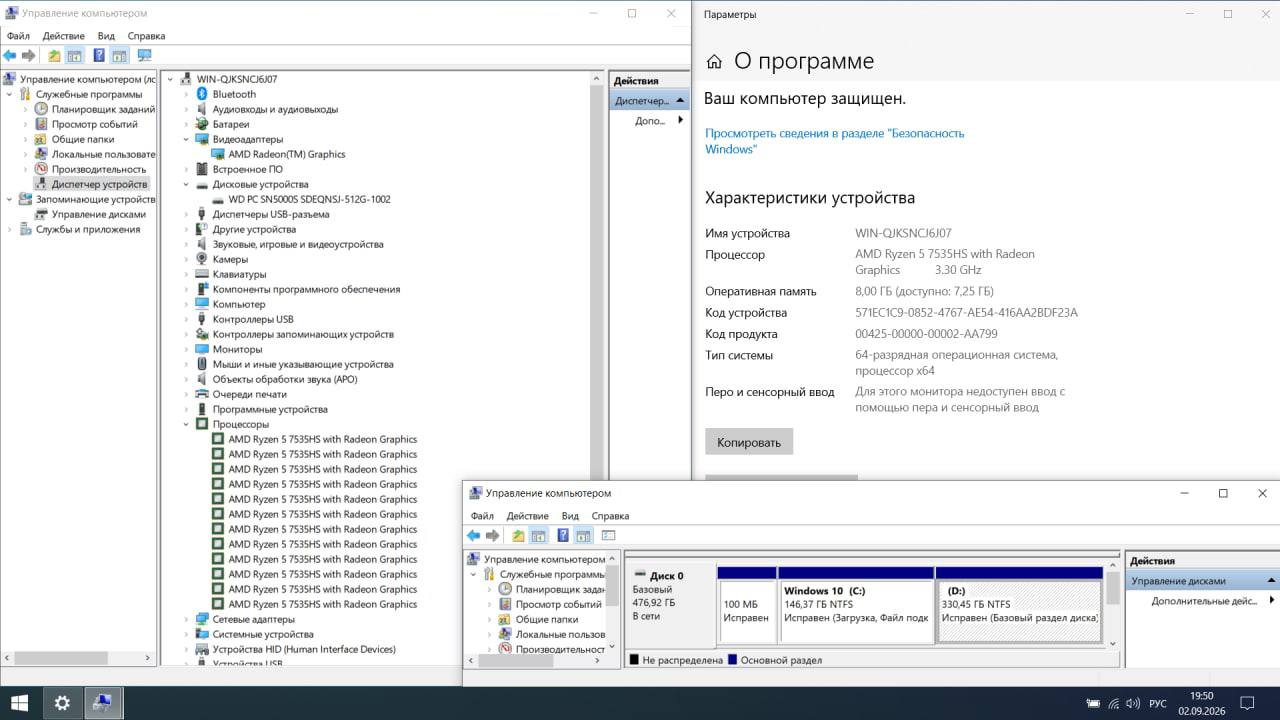
Task: Click the Bluetooth device icon
Action: click(202, 94)
